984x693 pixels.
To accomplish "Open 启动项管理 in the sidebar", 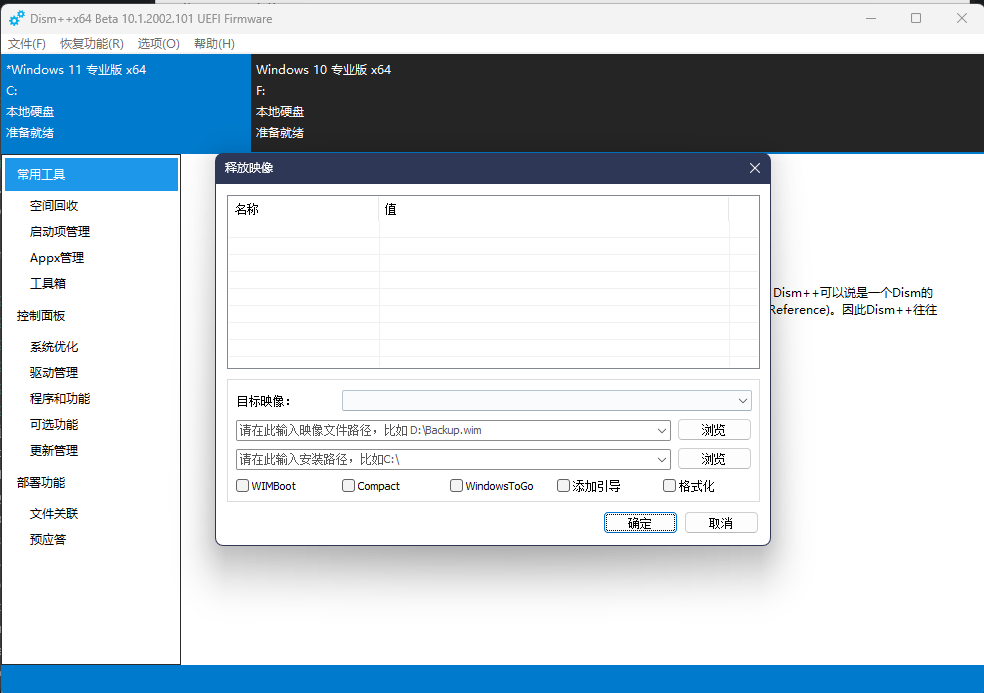I will [x=60, y=232].
